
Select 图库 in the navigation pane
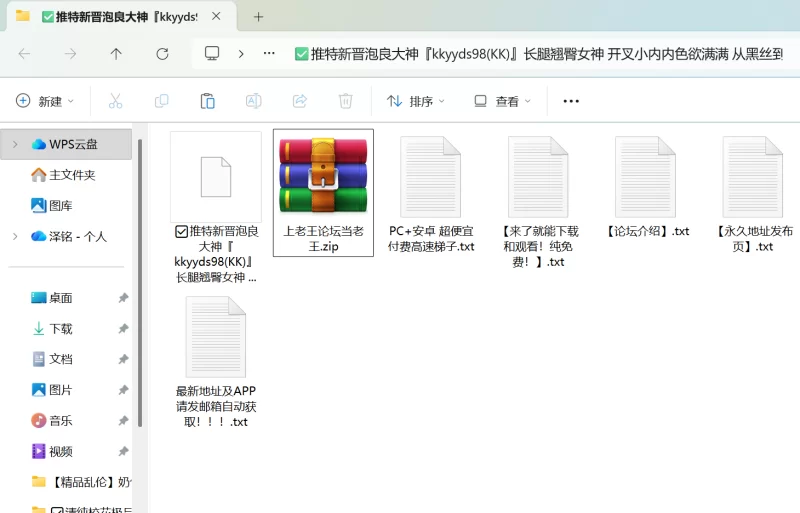pyautogui.click(x=60, y=205)
